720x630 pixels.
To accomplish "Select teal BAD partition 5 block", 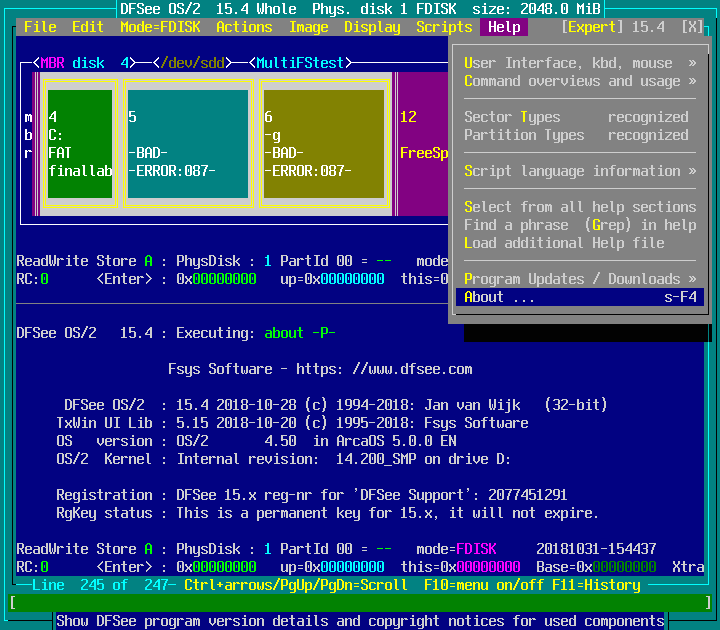I will (187, 143).
